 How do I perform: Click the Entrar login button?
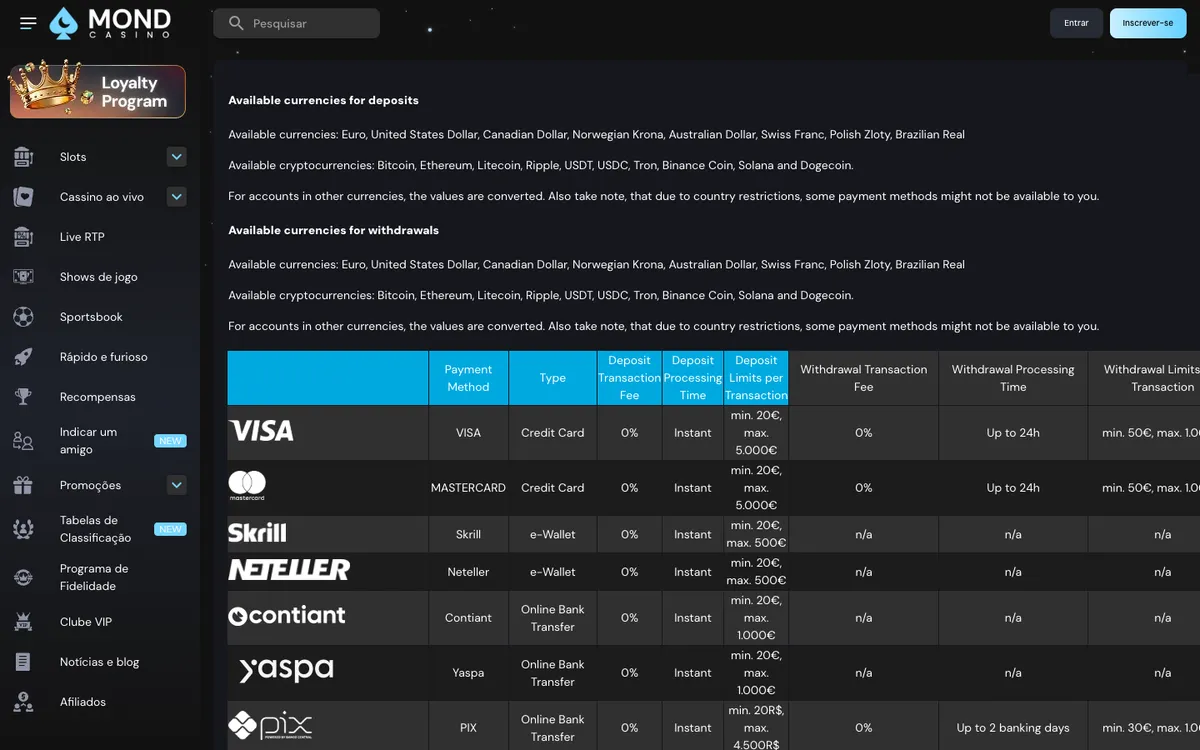(x=1076, y=23)
